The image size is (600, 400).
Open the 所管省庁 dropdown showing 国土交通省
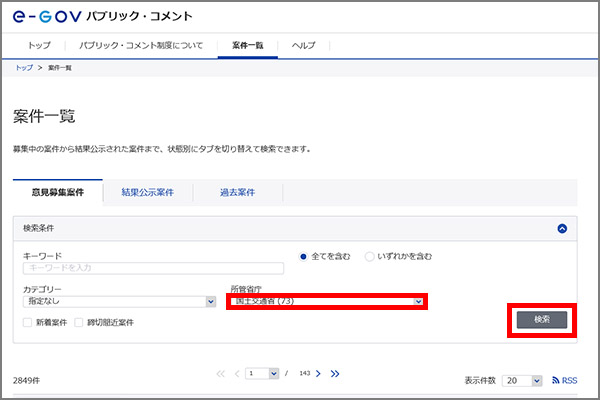point(327,301)
